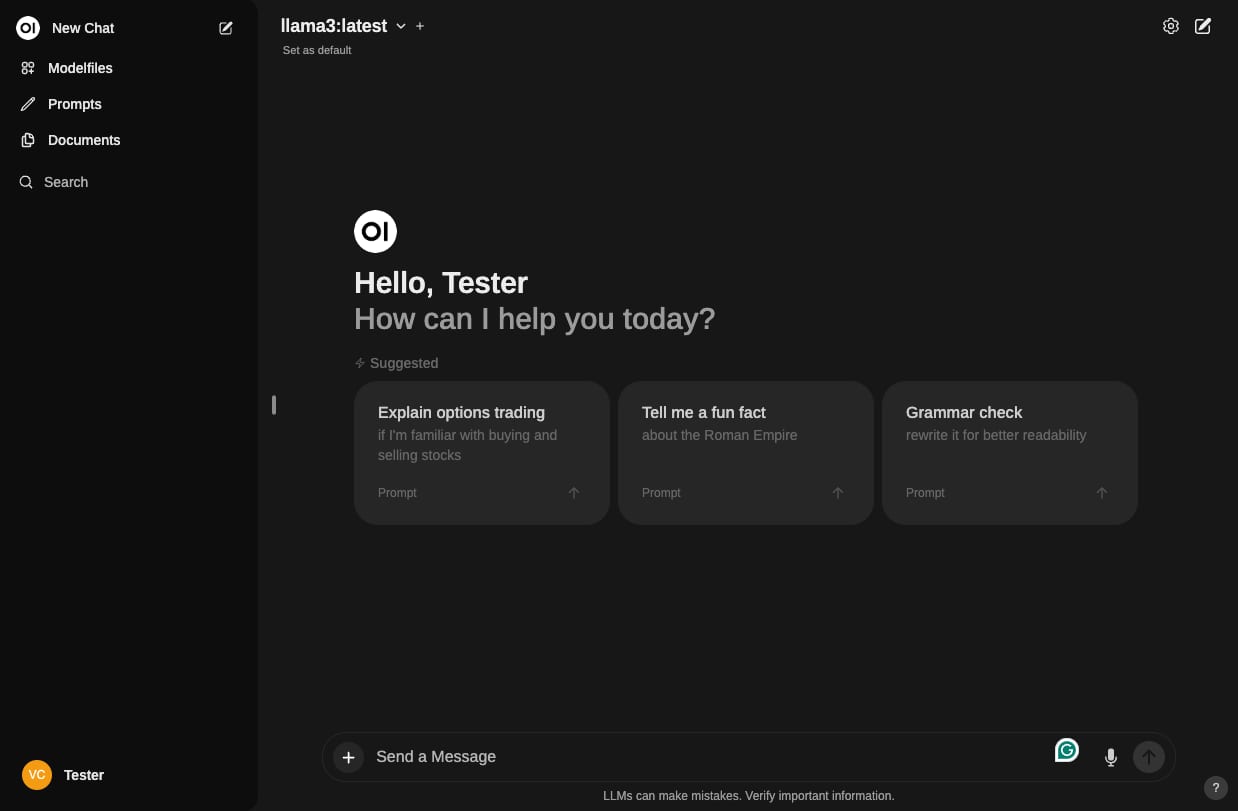This screenshot has height=811, width=1238.
Task: Click the new chat pencil icon in top-right corner
Action: (1203, 26)
